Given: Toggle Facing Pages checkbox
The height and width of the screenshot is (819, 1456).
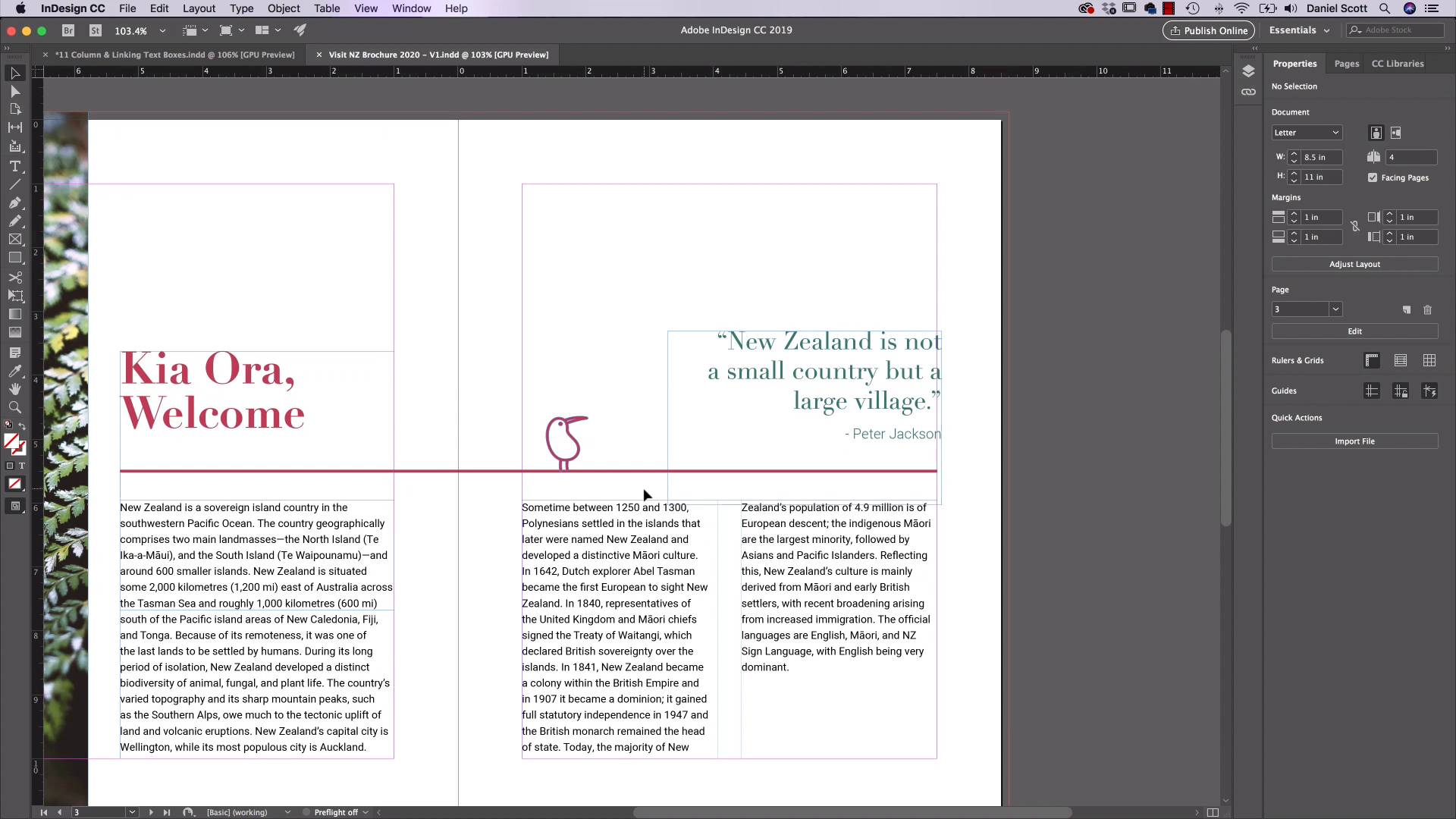Looking at the screenshot, I should click(1371, 178).
